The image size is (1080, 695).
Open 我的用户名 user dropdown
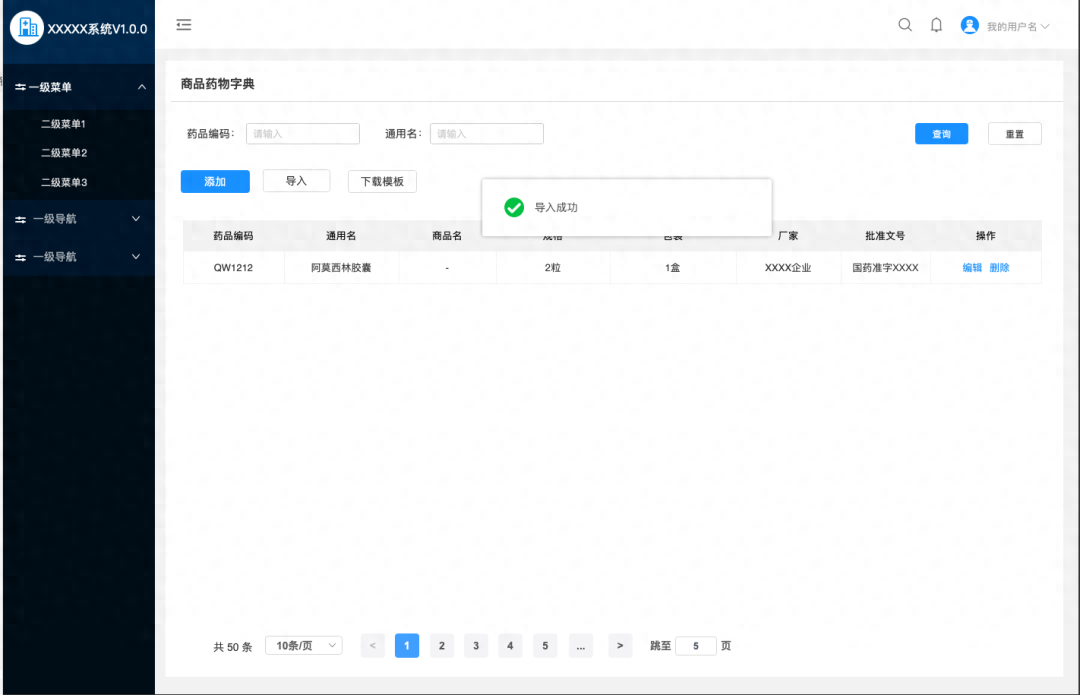(1017, 26)
